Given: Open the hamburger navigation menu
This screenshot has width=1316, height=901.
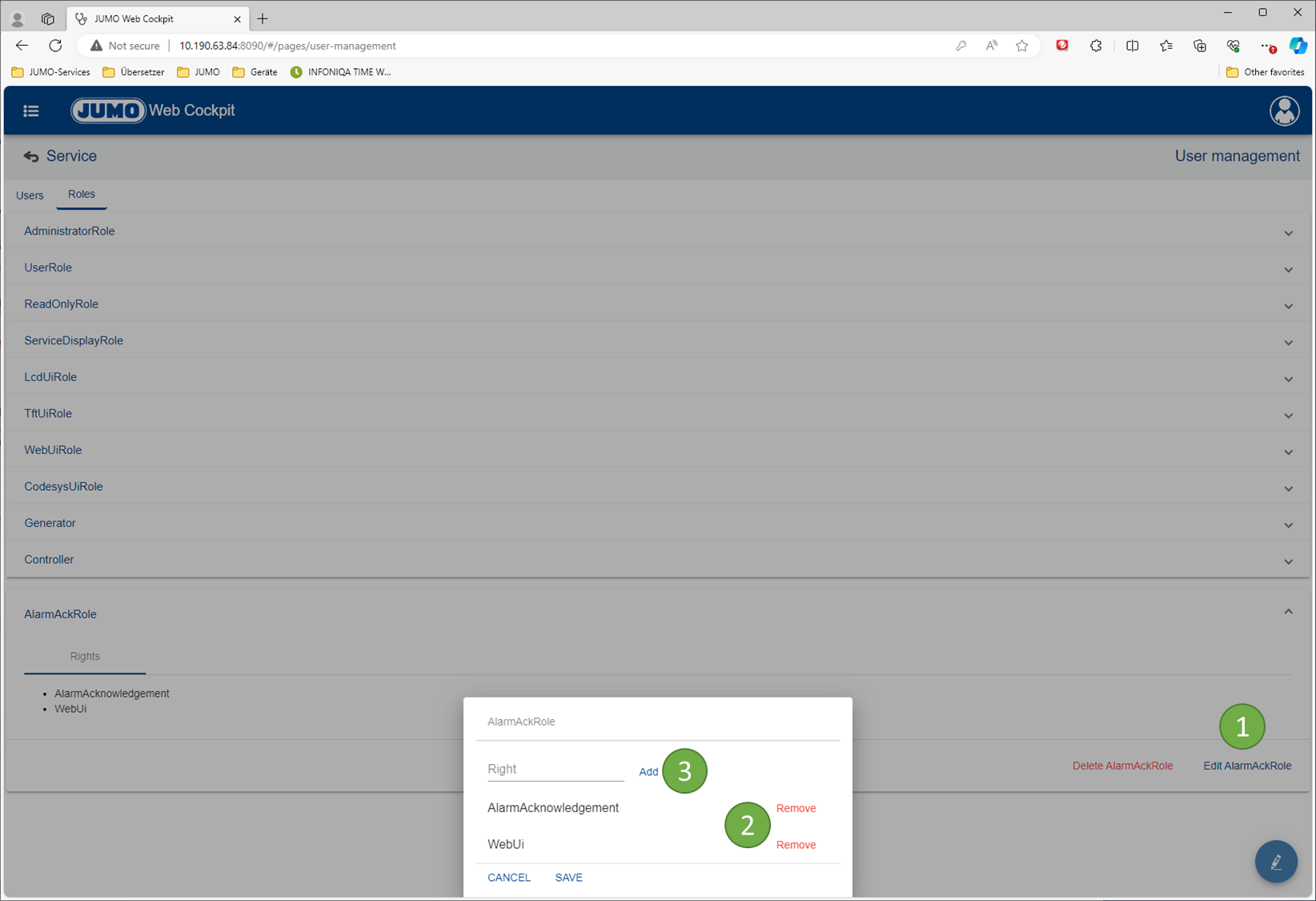Looking at the screenshot, I should click(31, 111).
